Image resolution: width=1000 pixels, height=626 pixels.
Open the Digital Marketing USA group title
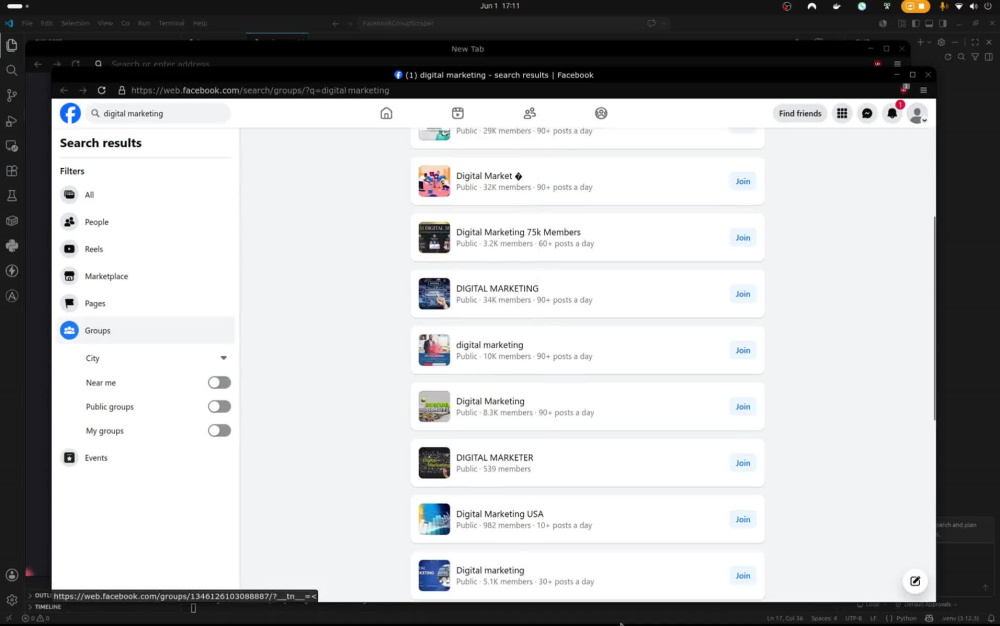coord(499,514)
